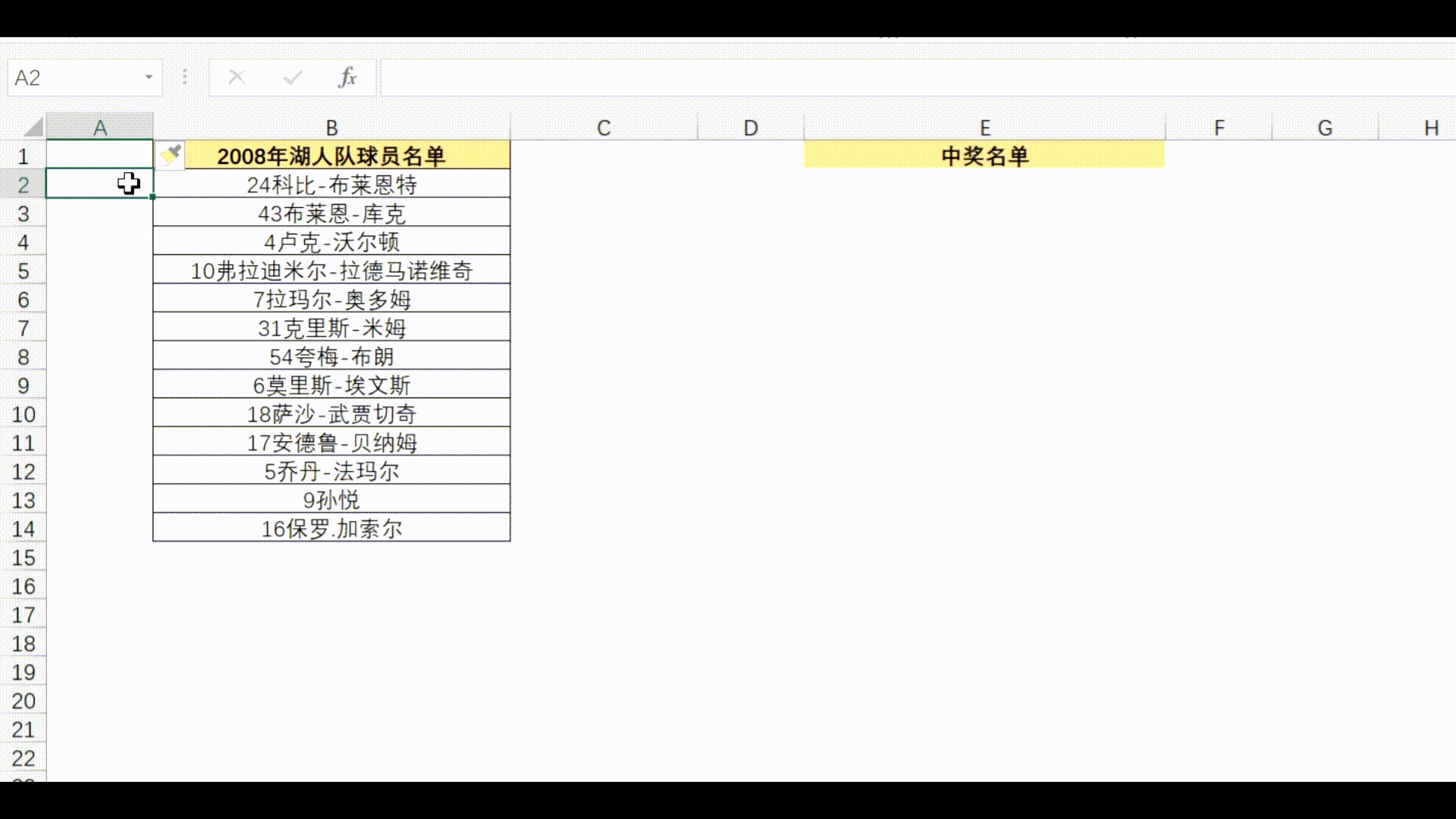Screen dimensions: 1456x819
Task: Select the row 5 header
Action: coord(23,271)
